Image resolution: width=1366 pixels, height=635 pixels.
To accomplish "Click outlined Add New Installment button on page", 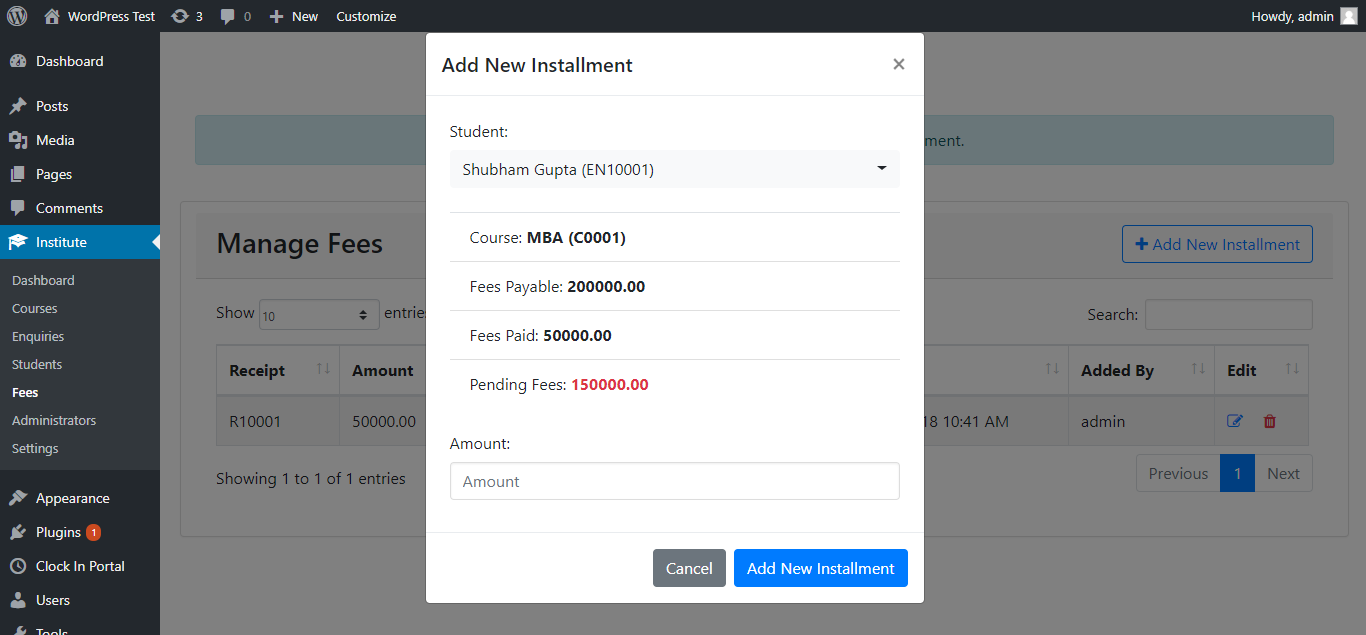I will pos(1217,244).
